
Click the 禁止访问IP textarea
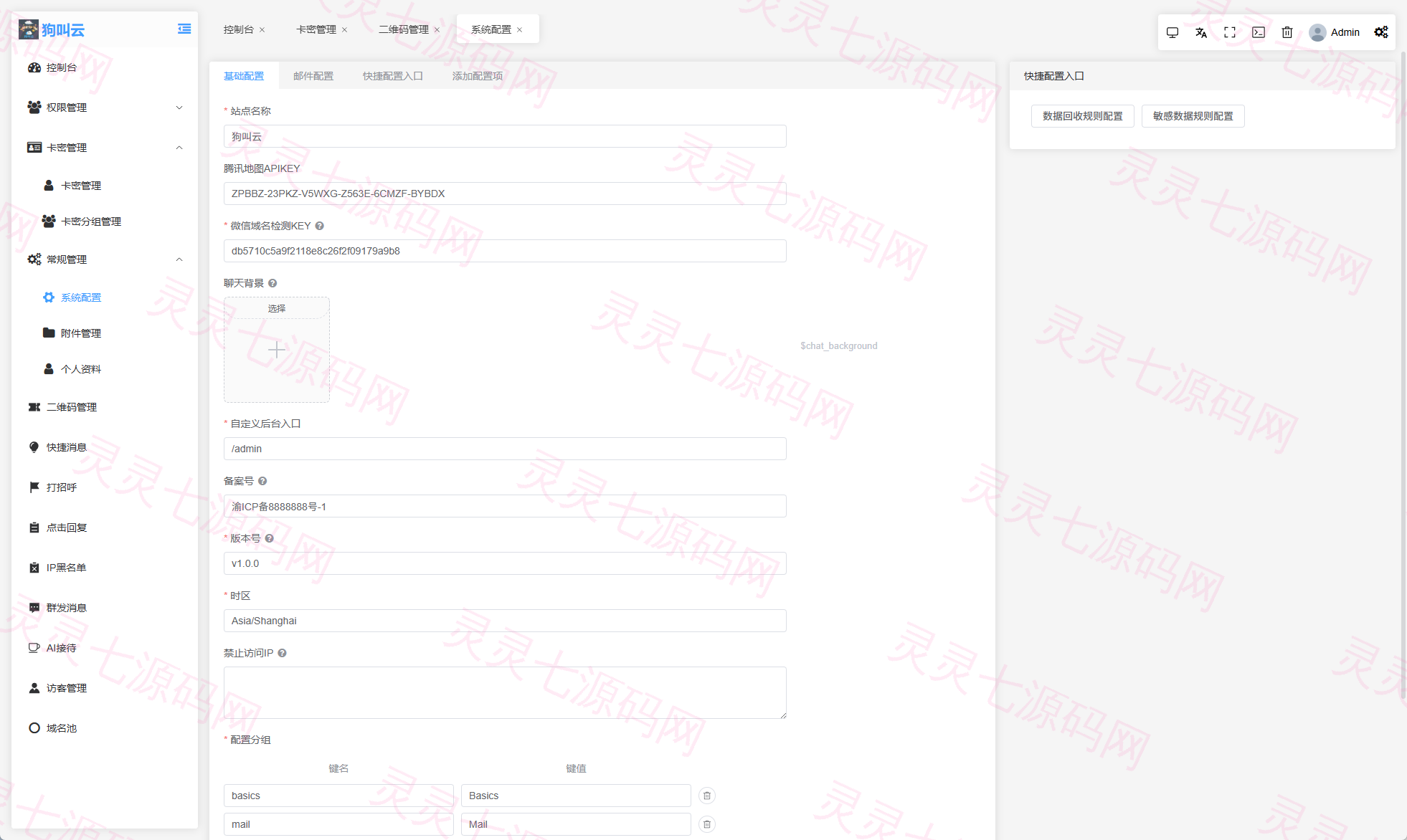pyautogui.click(x=505, y=692)
